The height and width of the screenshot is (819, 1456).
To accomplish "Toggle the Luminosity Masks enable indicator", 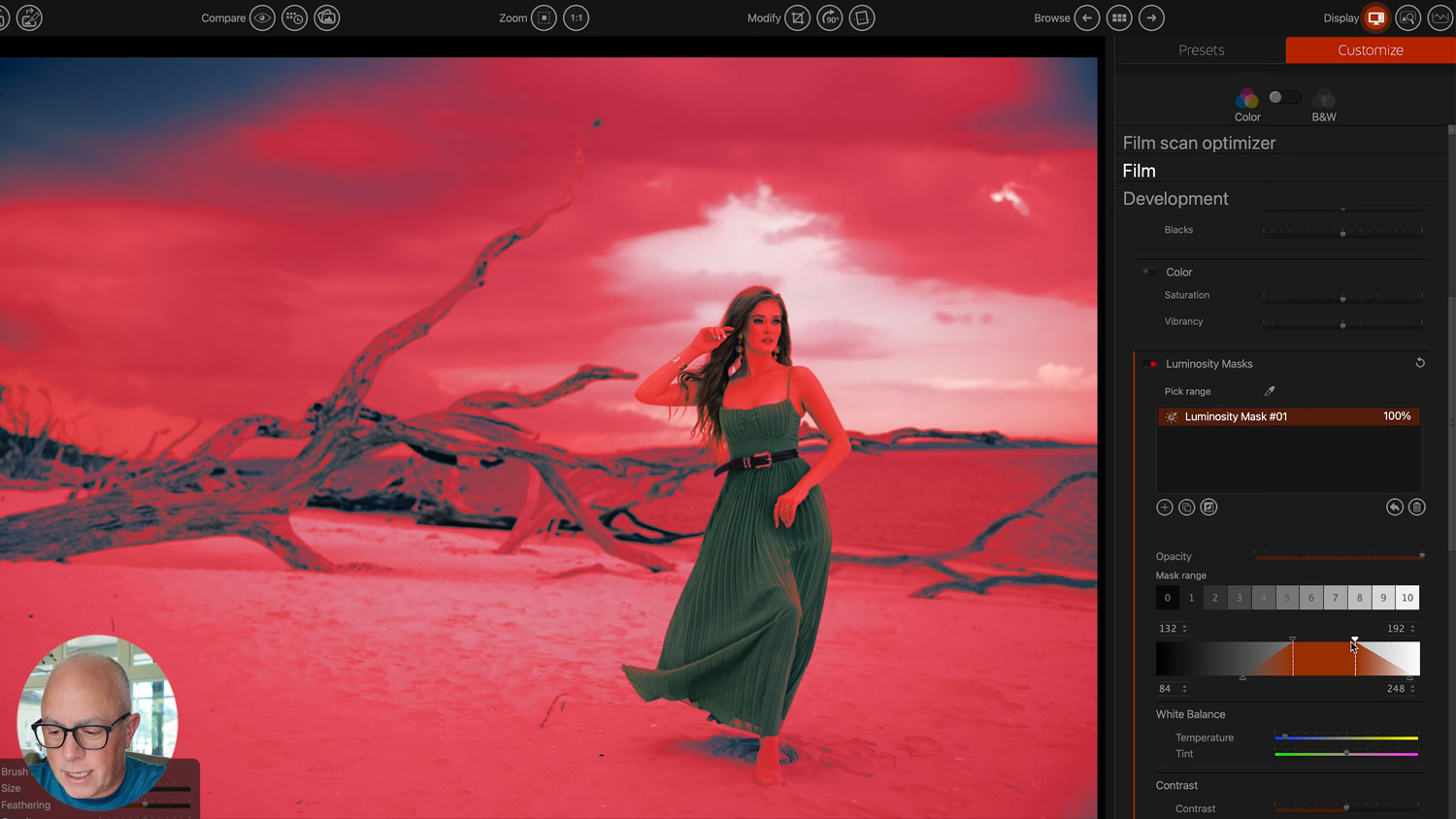I will point(1153,364).
